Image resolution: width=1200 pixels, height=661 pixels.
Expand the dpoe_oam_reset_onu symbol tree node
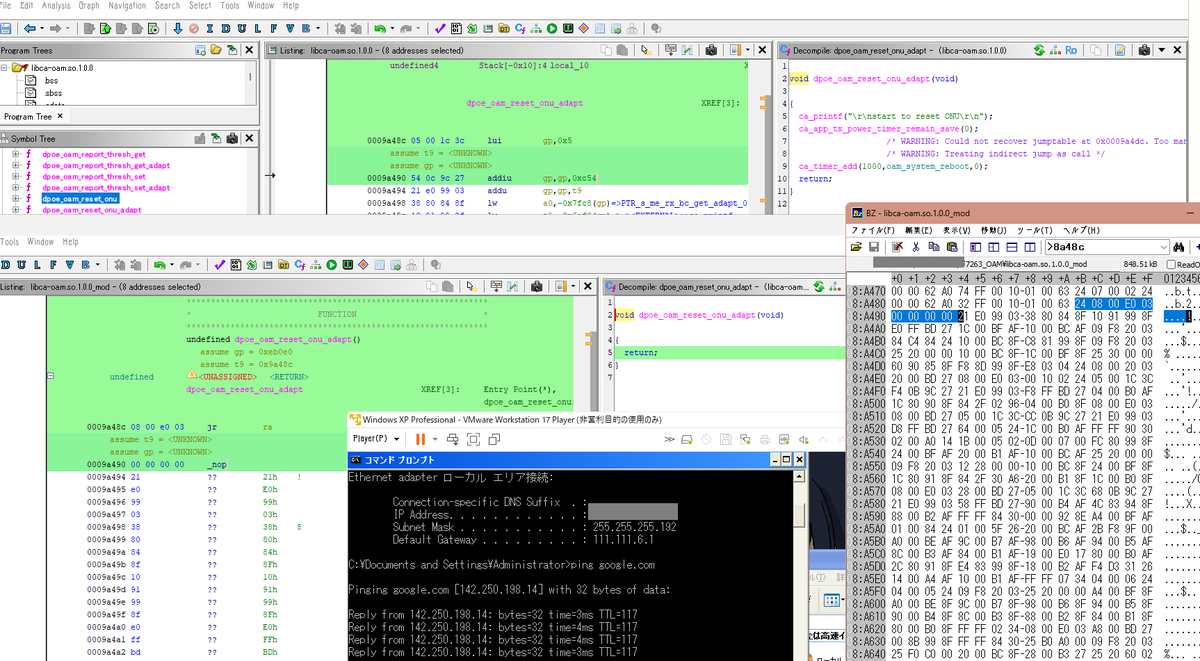[x=16, y=198]
